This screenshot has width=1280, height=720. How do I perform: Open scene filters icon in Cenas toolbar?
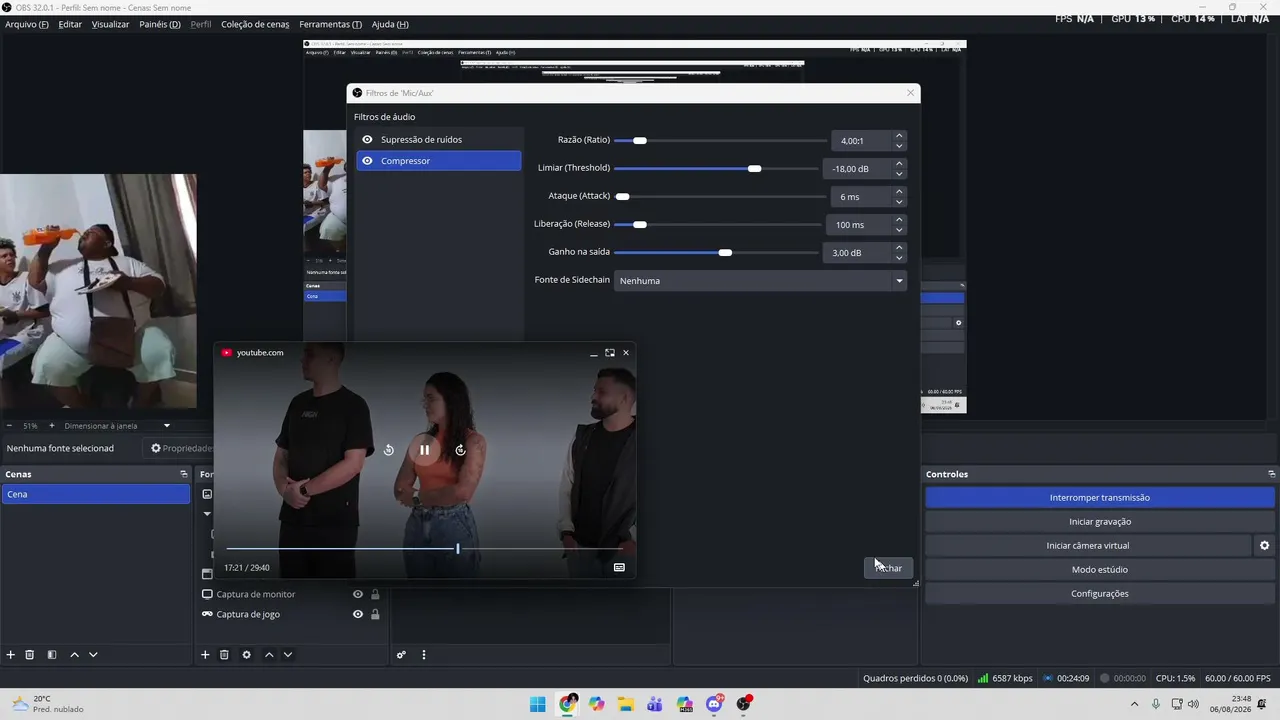point(52,655)
